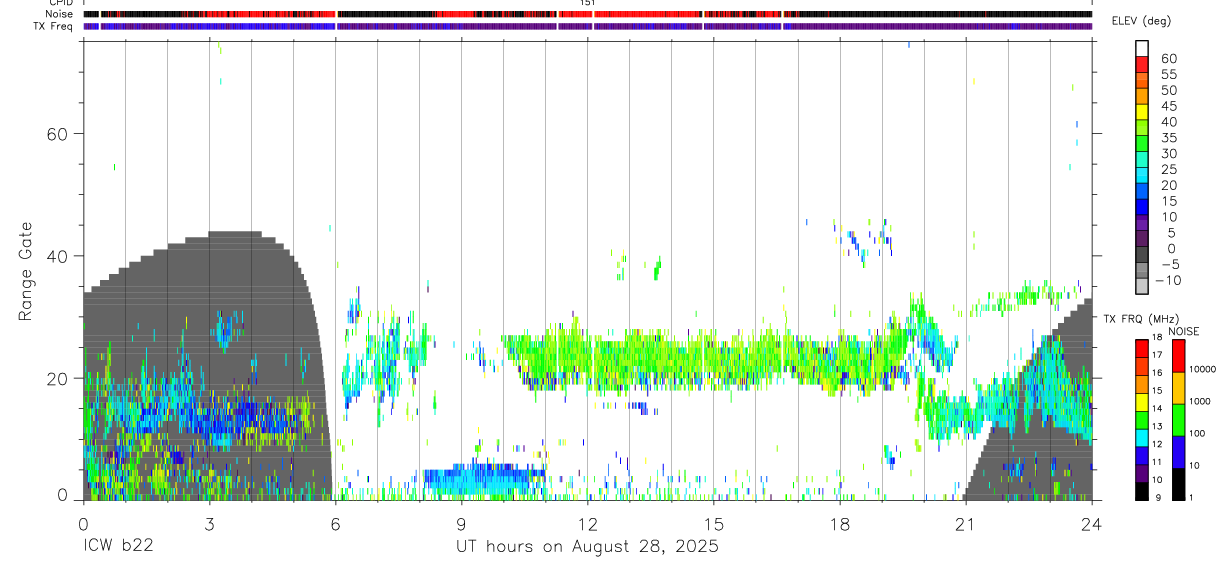Click the '151' CPID value at top

pos(588,4)
